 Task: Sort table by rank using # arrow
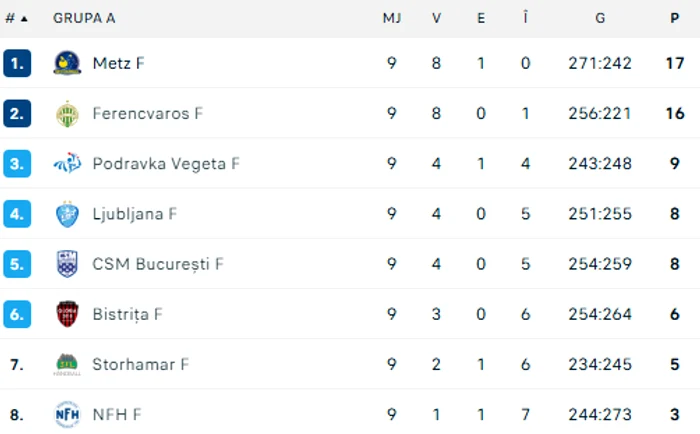pos(16,18)
